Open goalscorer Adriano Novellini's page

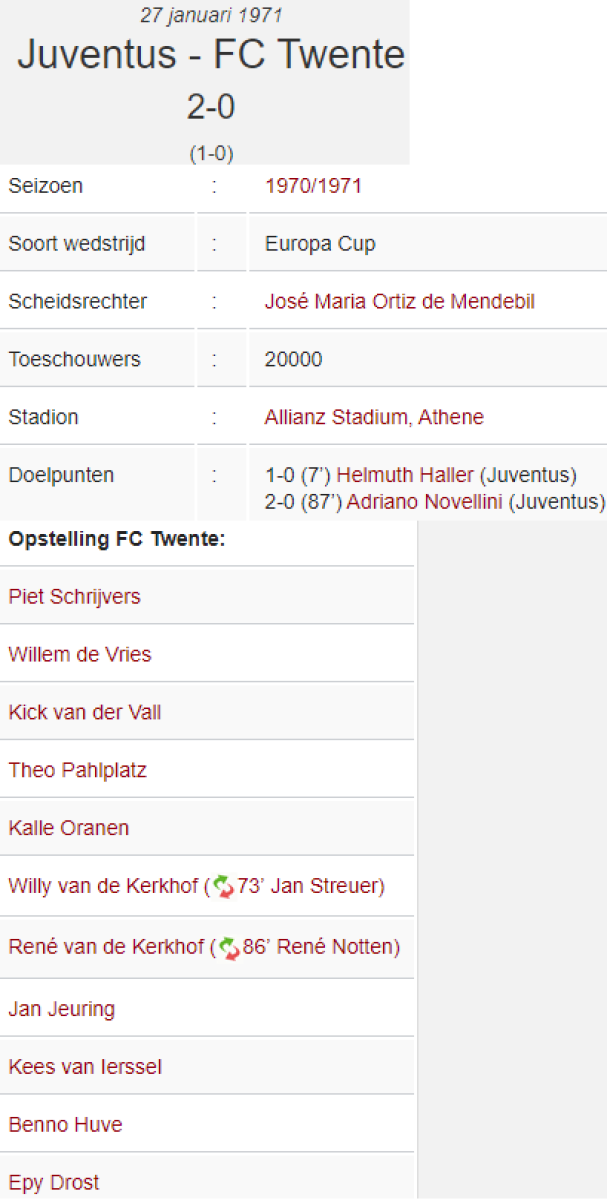(424, 502)
